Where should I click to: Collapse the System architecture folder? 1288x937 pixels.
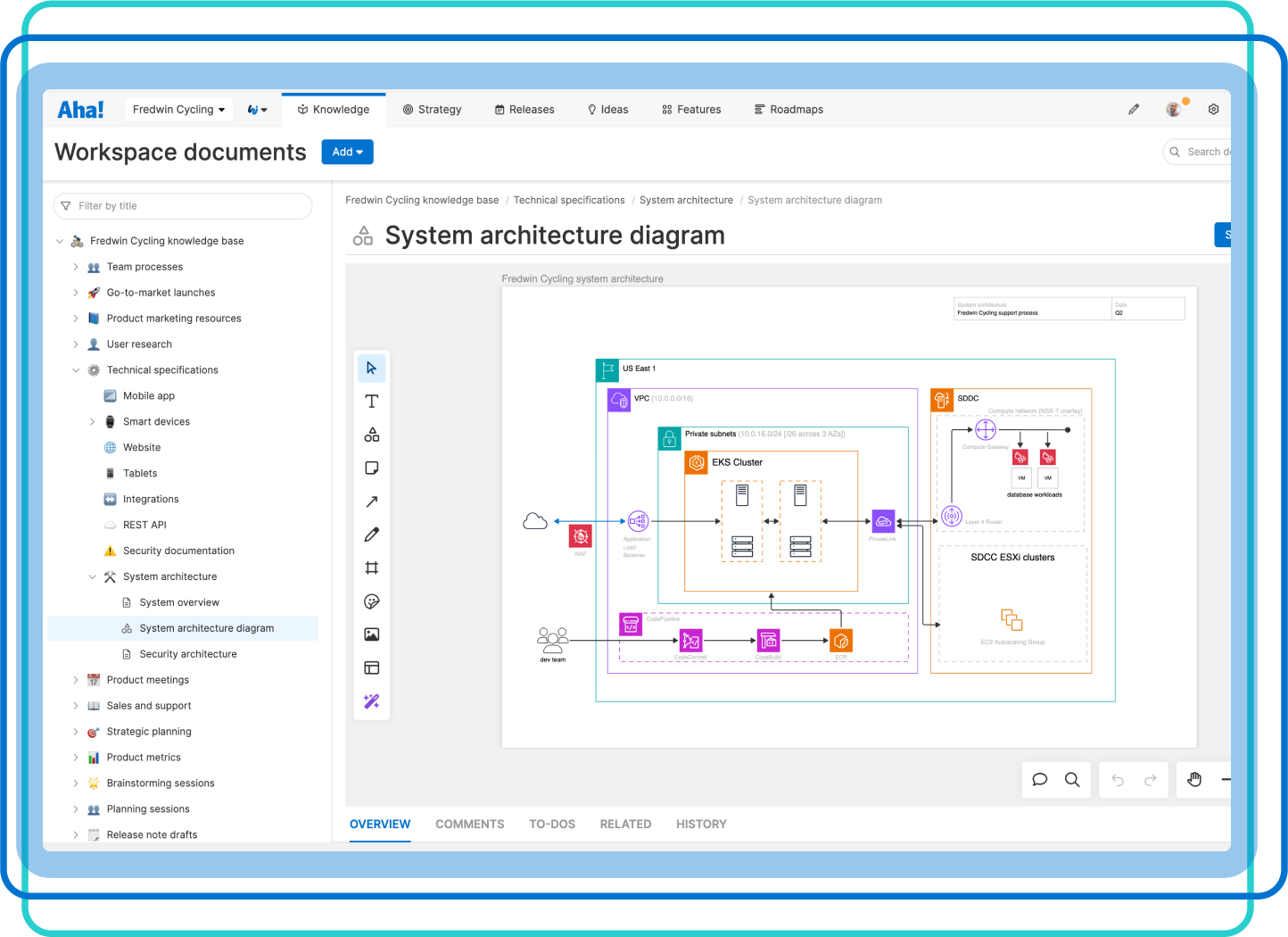pos(92,577)
